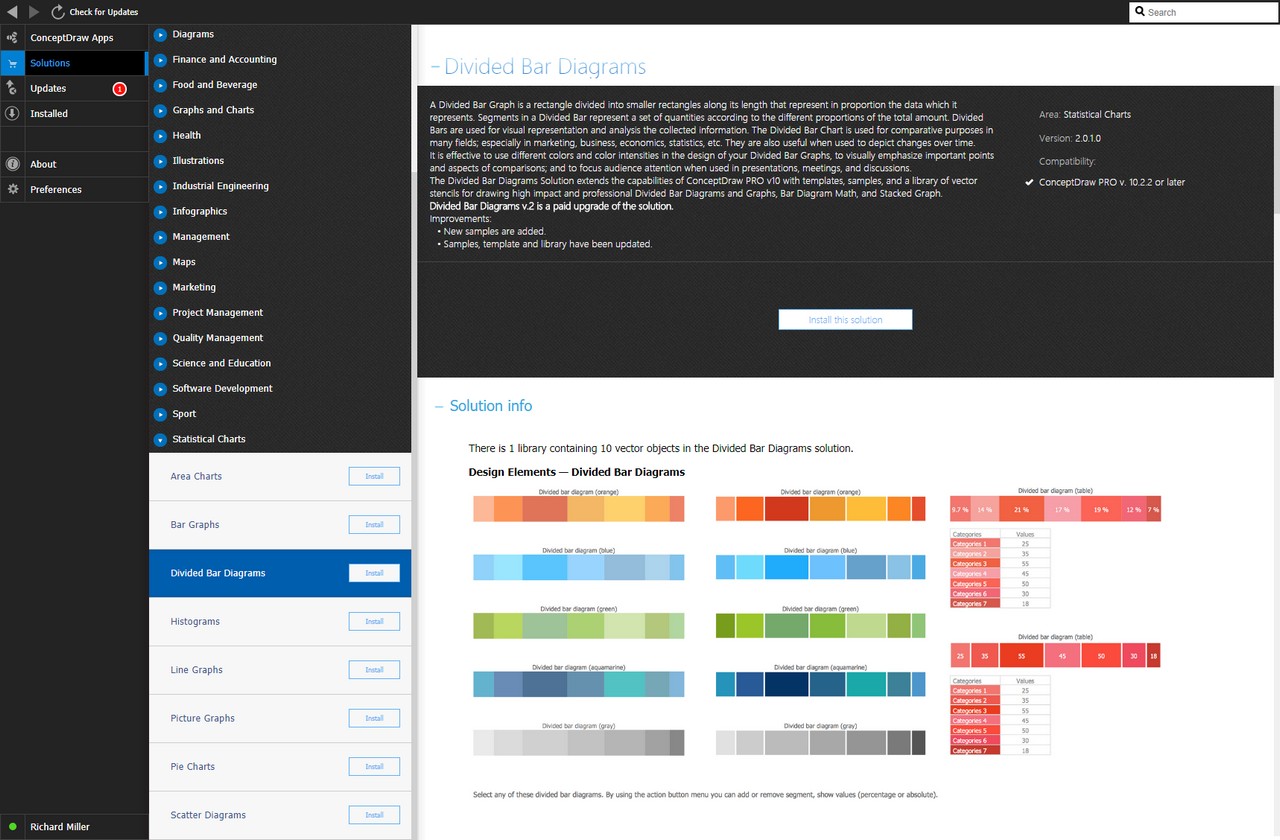Click the Installed download icon
The image size is (1280, 840).
pyautogui.click(x=12, y=114)
